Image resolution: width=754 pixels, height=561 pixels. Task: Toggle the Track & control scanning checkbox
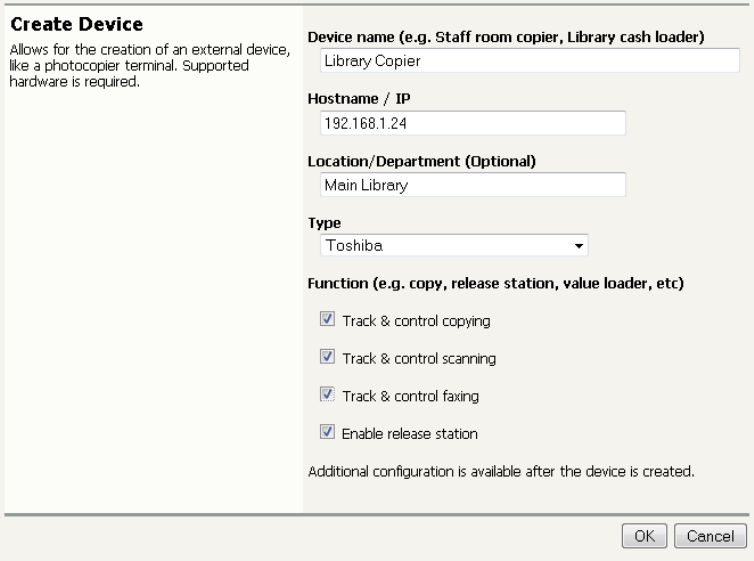coord(326,358)
